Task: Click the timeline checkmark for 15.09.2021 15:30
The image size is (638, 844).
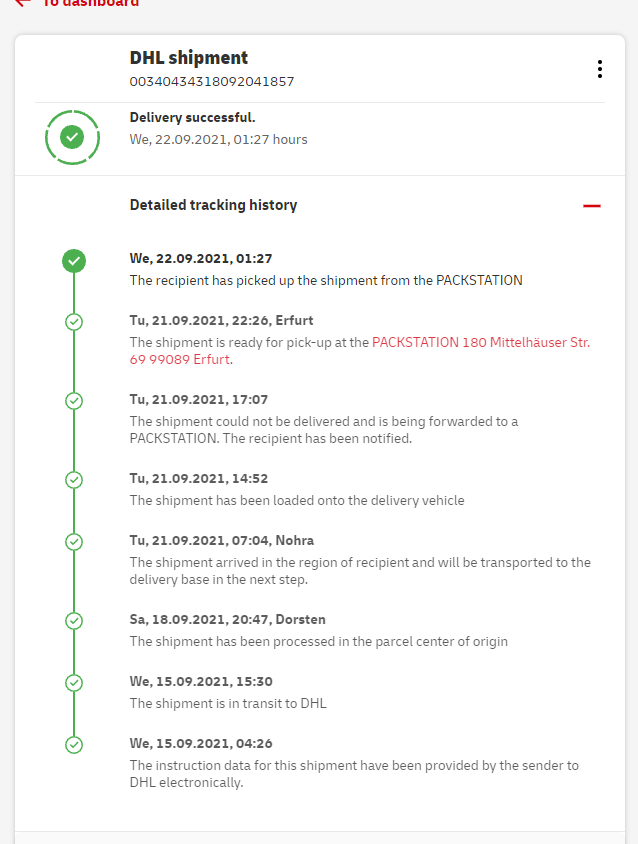Action: pos(74,683)
